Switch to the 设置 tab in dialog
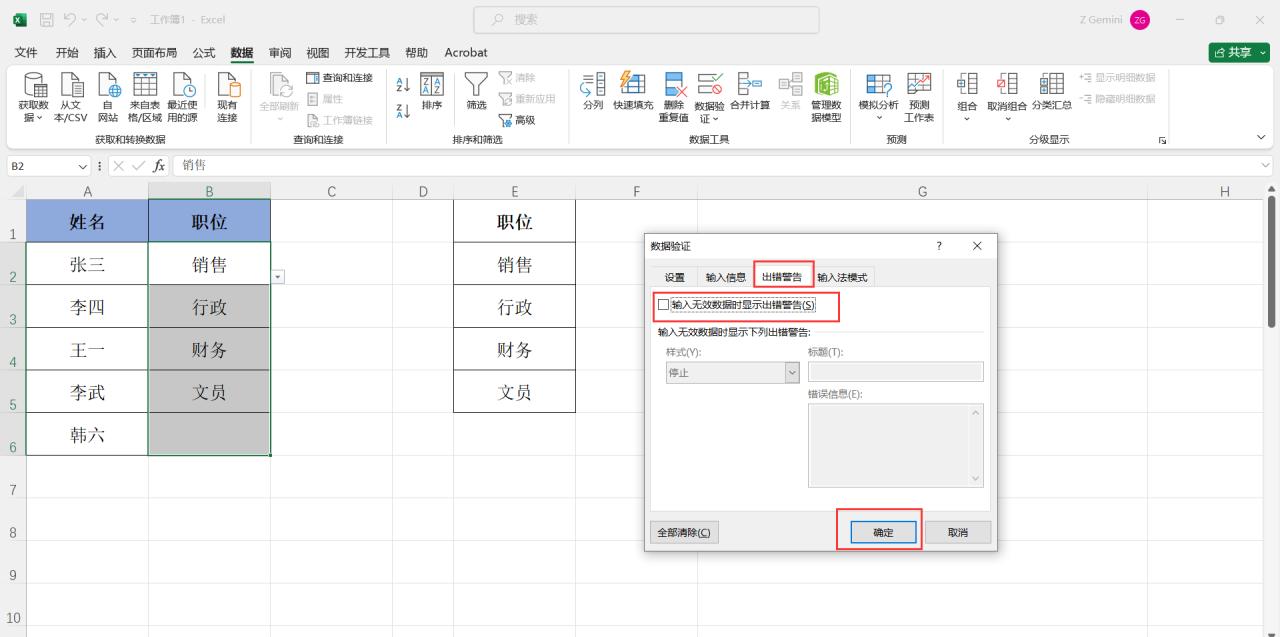 click(x=675, y=277)
